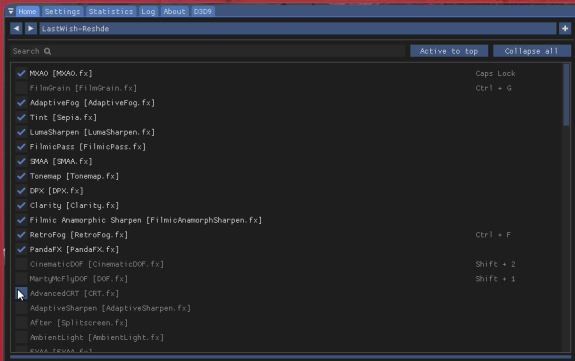Focus the Search effects field

point(208,51)
